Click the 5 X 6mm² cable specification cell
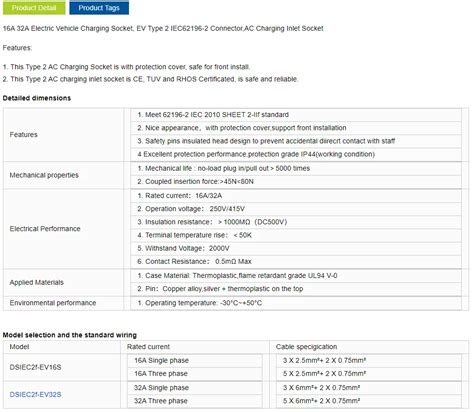This screenshot has height=412, width=474. tap(369, 401)
